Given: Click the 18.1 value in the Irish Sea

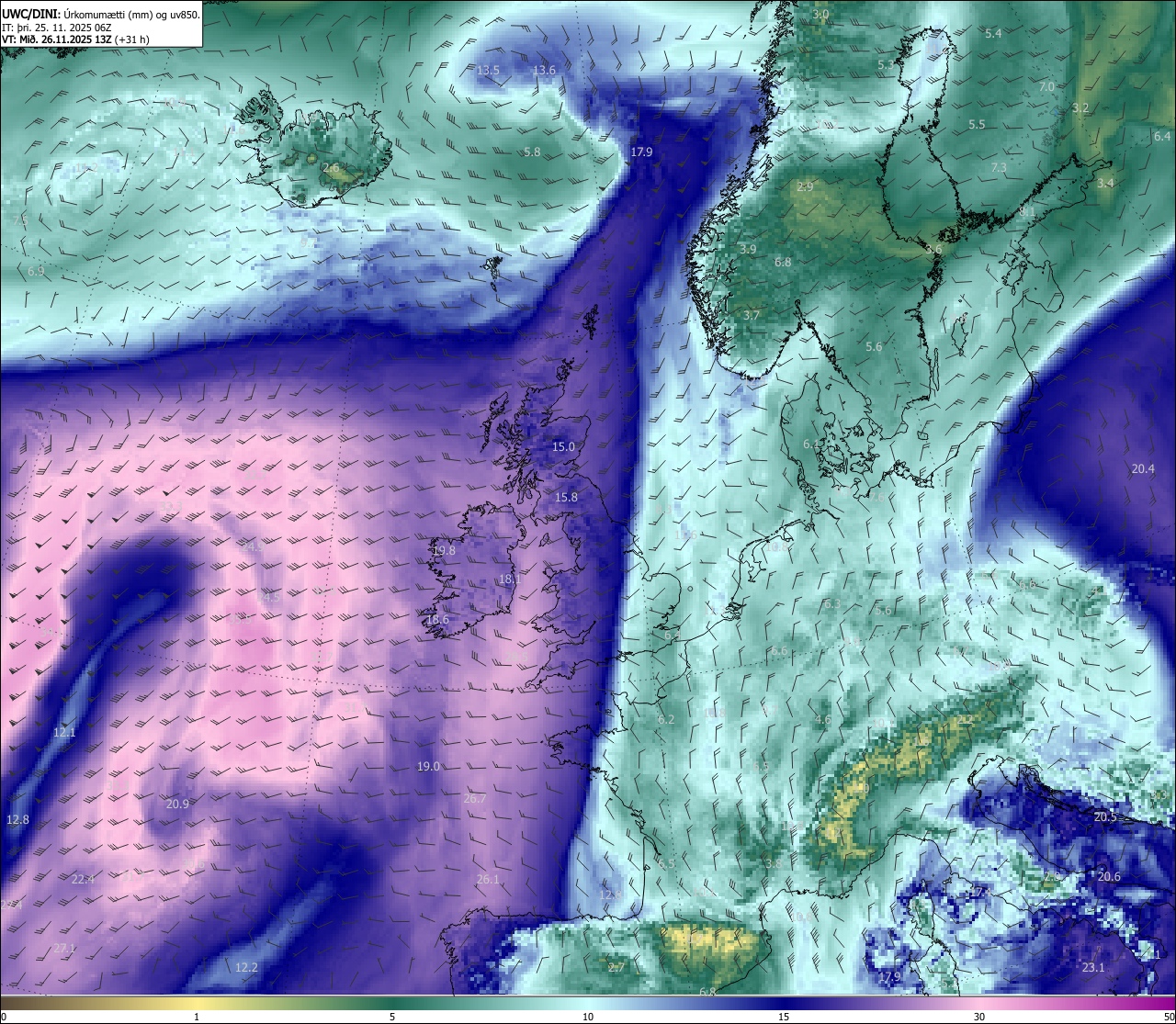Looking at the screenshot, I should click(x=509, y=580).
